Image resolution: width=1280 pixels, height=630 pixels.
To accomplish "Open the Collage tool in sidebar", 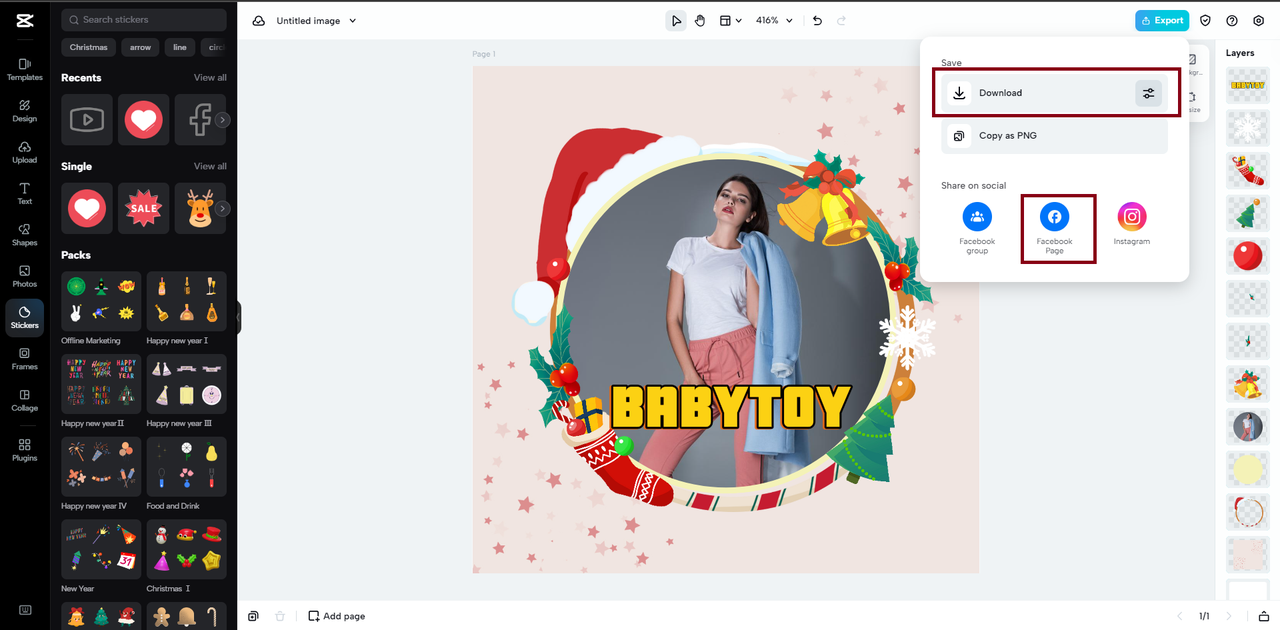I will [25, 400].
